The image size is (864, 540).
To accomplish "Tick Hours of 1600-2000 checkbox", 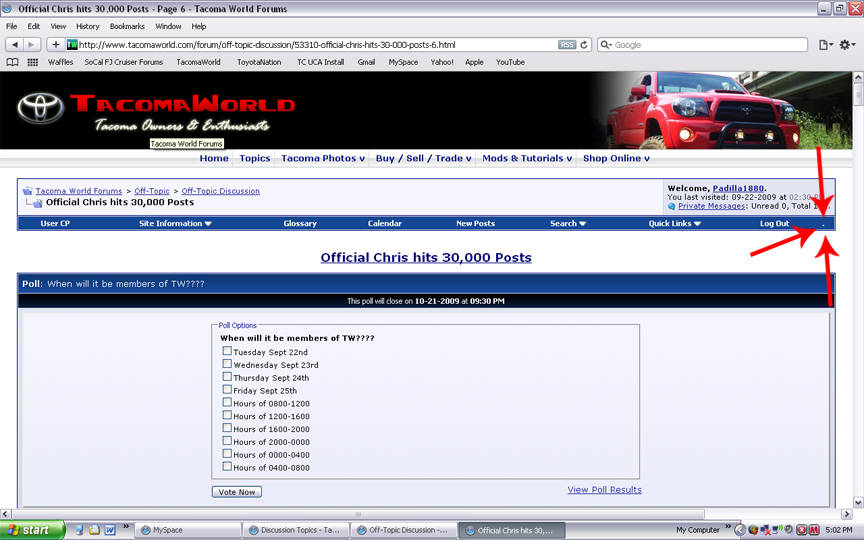I will [x=227, y=428].
